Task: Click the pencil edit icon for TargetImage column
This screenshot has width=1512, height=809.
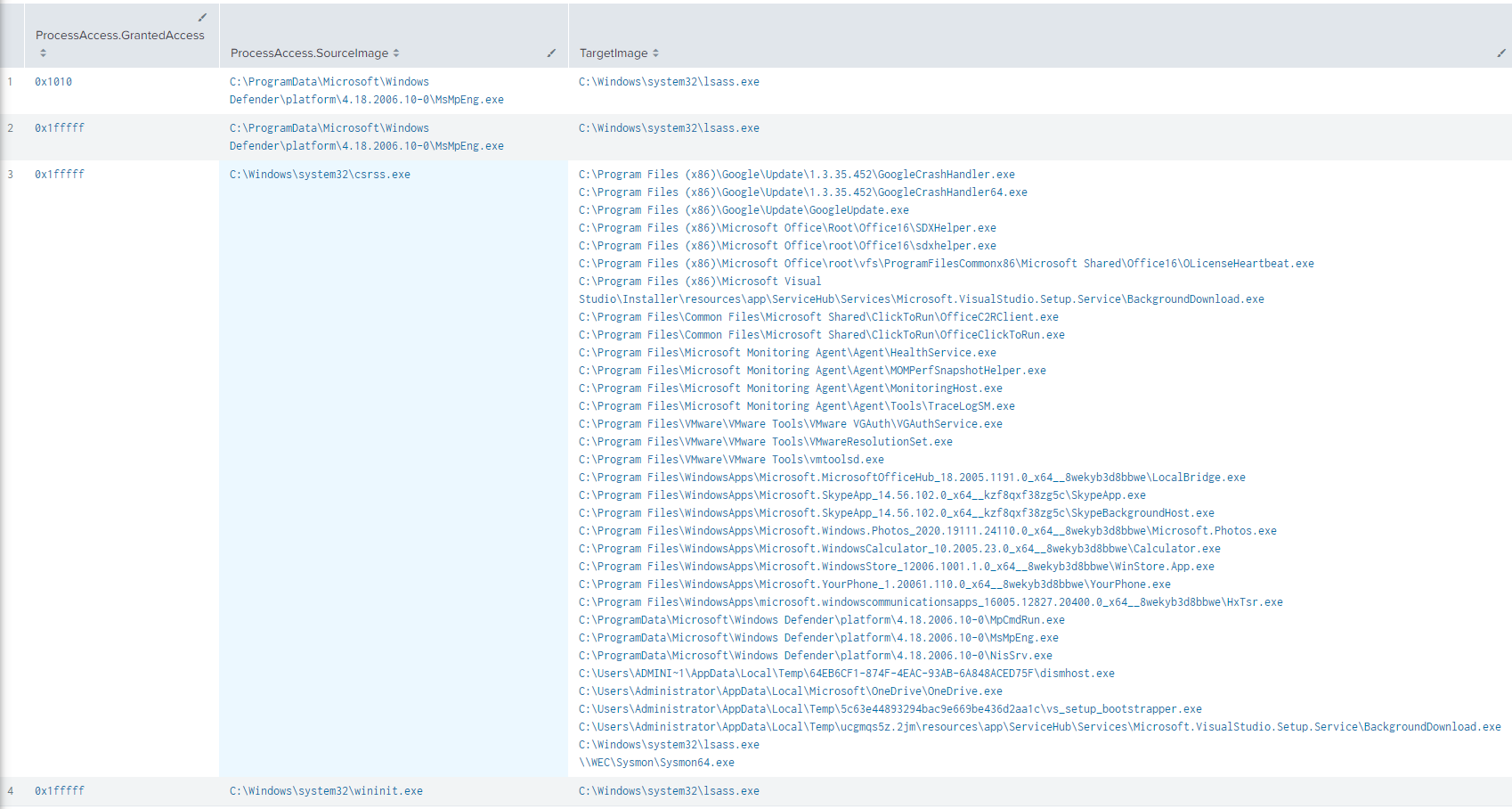Action: (x=1501, y=53)
